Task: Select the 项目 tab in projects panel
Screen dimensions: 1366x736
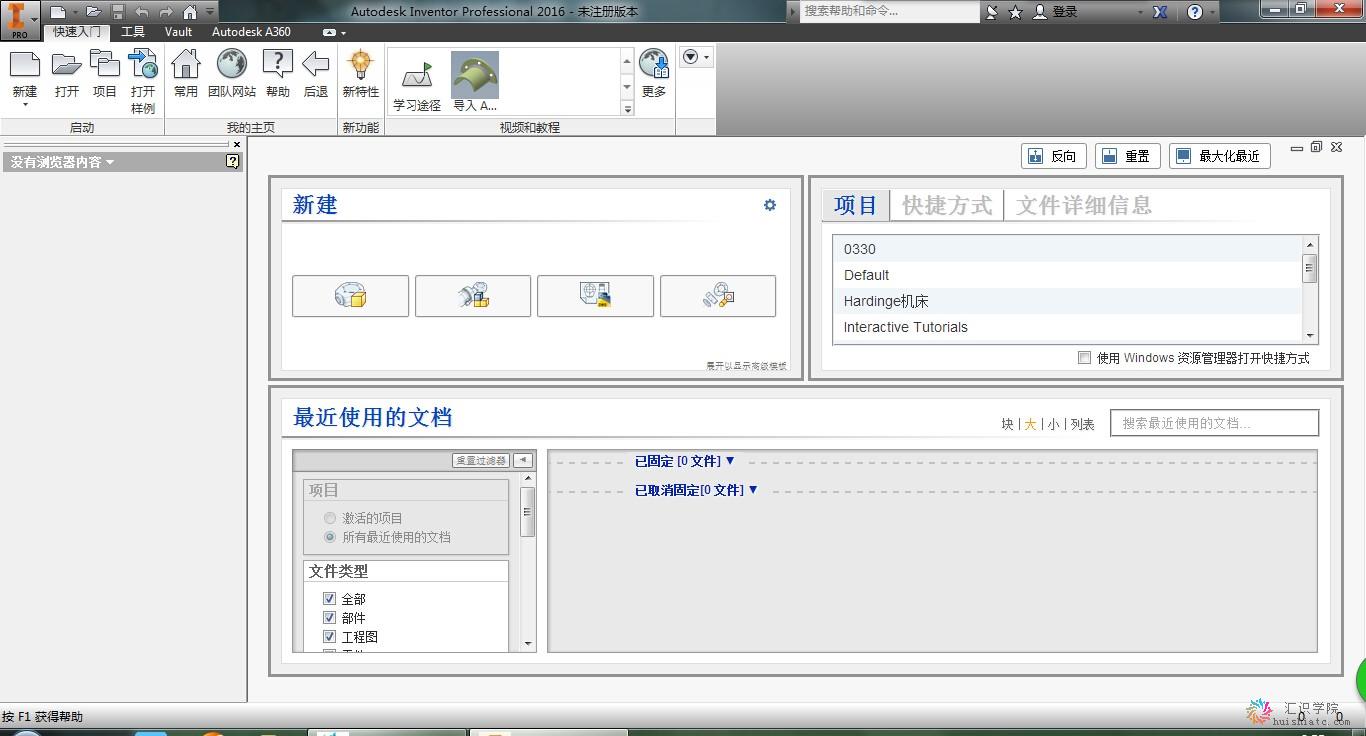Action: coord(856,205)
